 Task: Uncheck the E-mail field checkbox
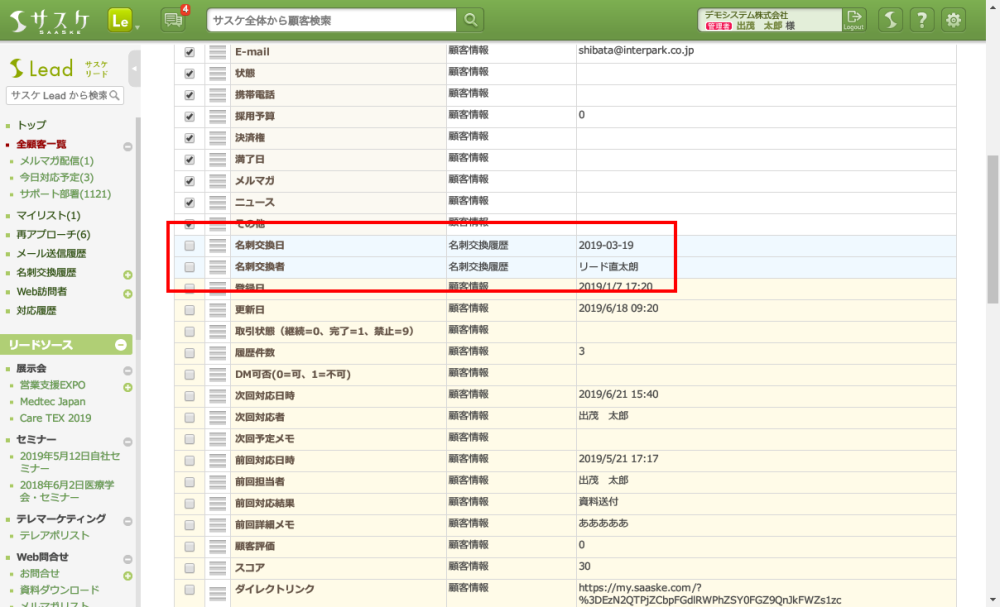(x=190, y=51)
